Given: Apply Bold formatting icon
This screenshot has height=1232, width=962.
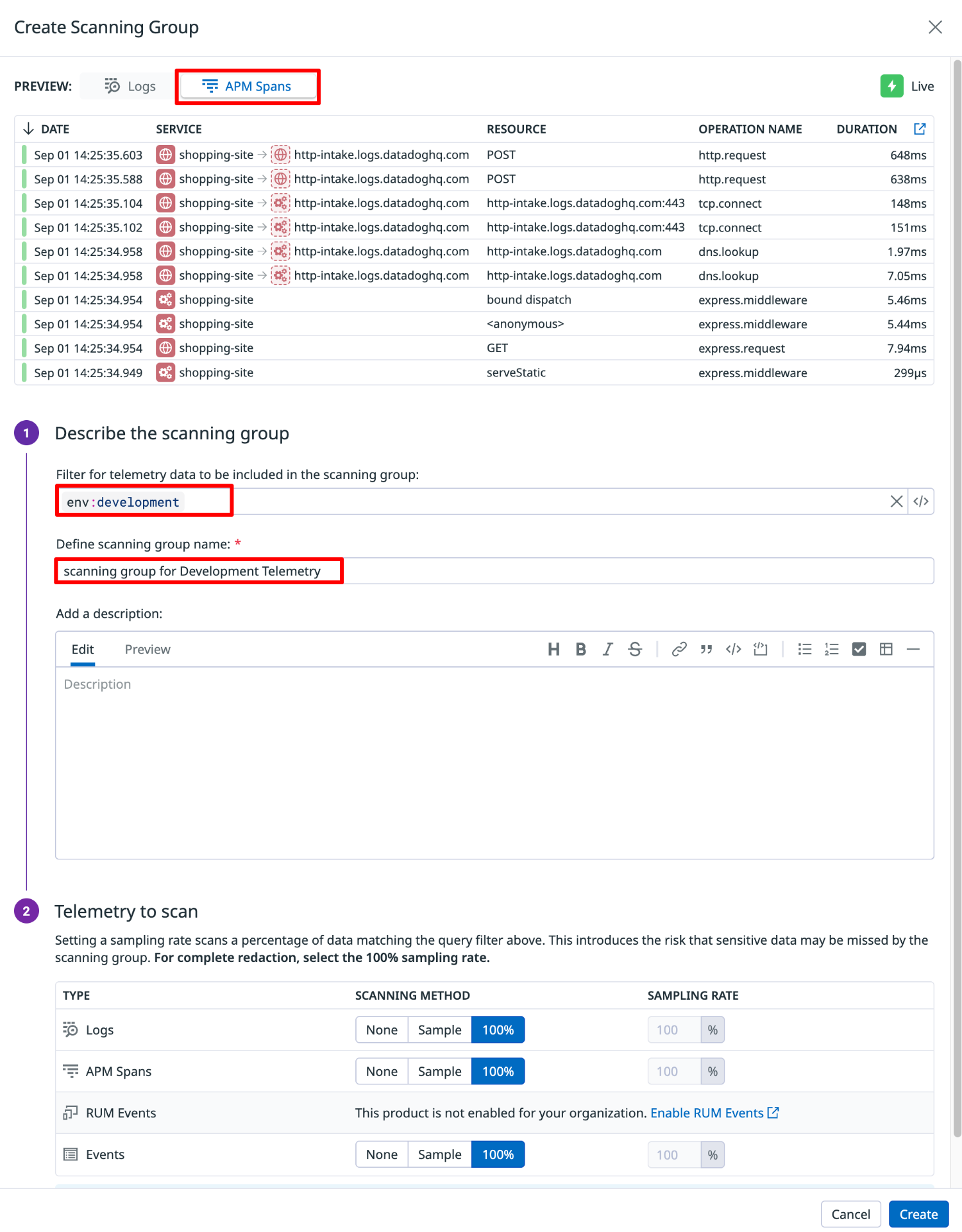Looking at the screenshot, I should pyautogui.click(x=581, y=649).
